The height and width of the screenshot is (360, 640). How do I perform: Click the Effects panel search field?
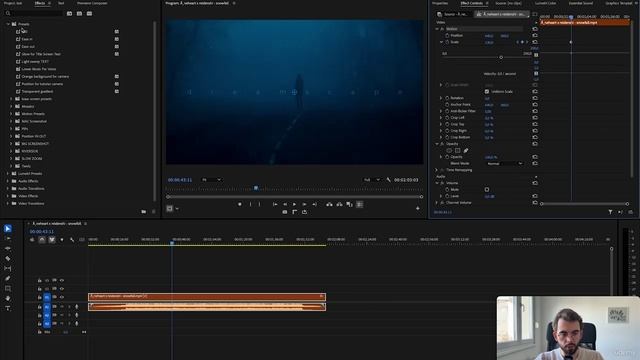(x=35, y=13)
